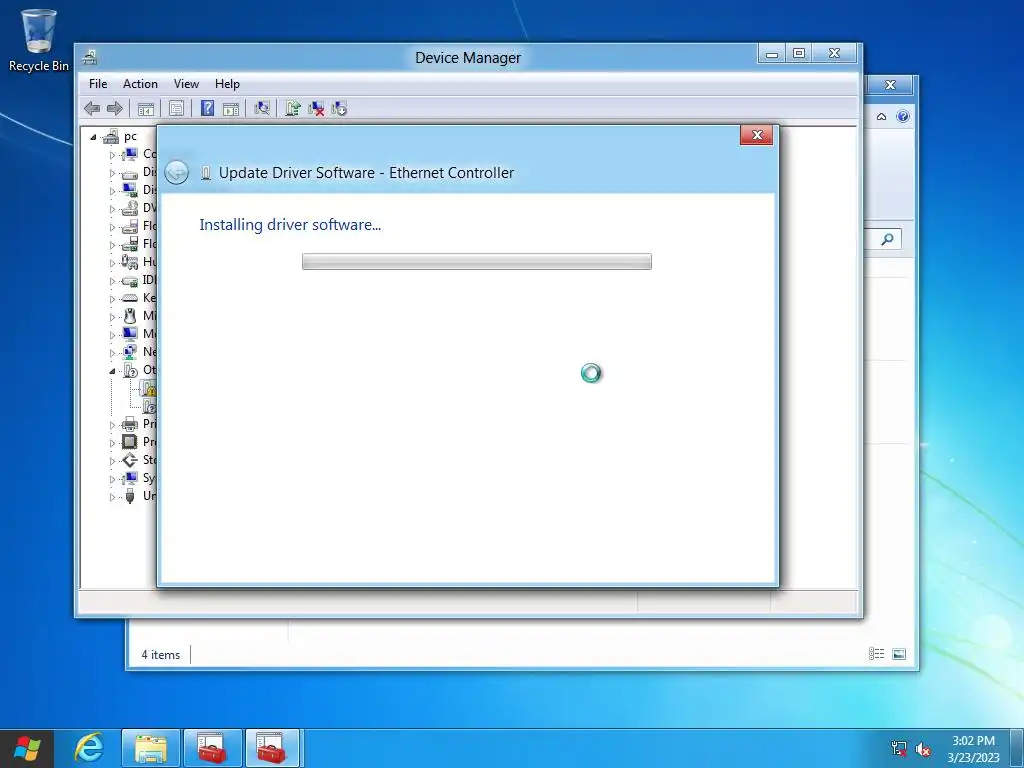
Task: Click the '4 items' status bar text
Action: 161,654
